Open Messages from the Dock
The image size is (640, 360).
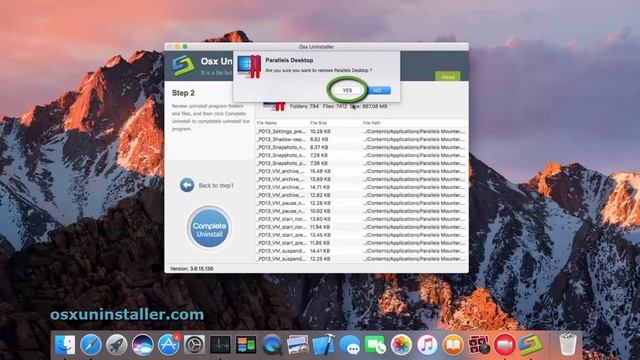[x=349, y=345]
